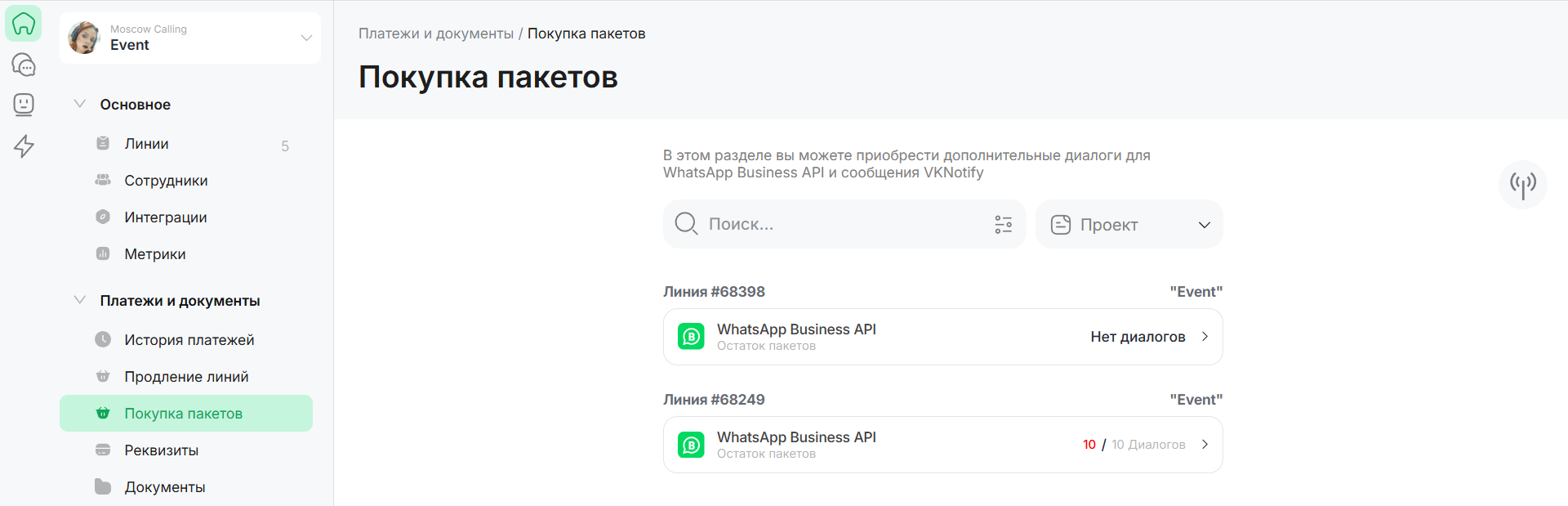Open Линии in the sidebar
Image resolution: width=1568 pixels, height=506 pixels.
pos(147,144)
